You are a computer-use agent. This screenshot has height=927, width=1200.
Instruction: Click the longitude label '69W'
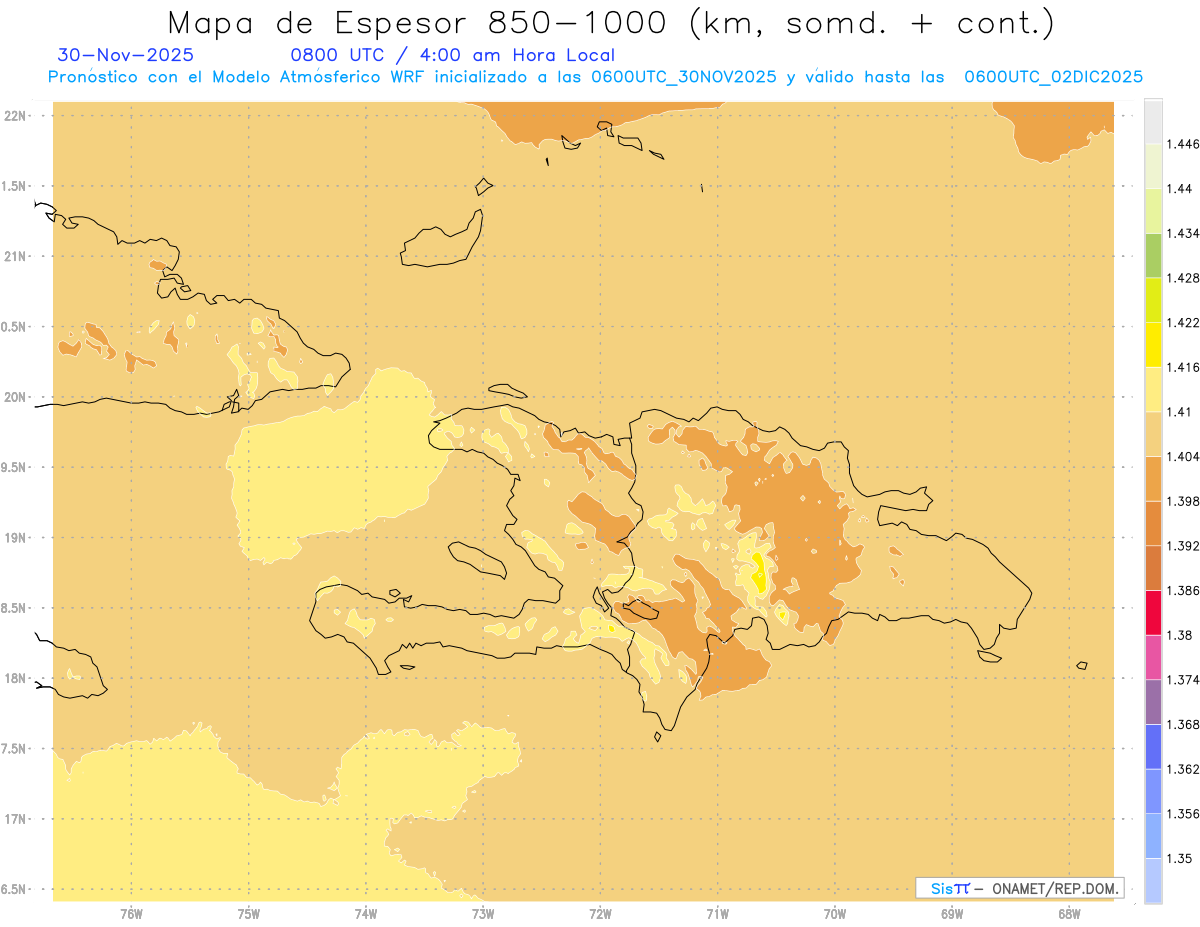[x=952, y=913]
